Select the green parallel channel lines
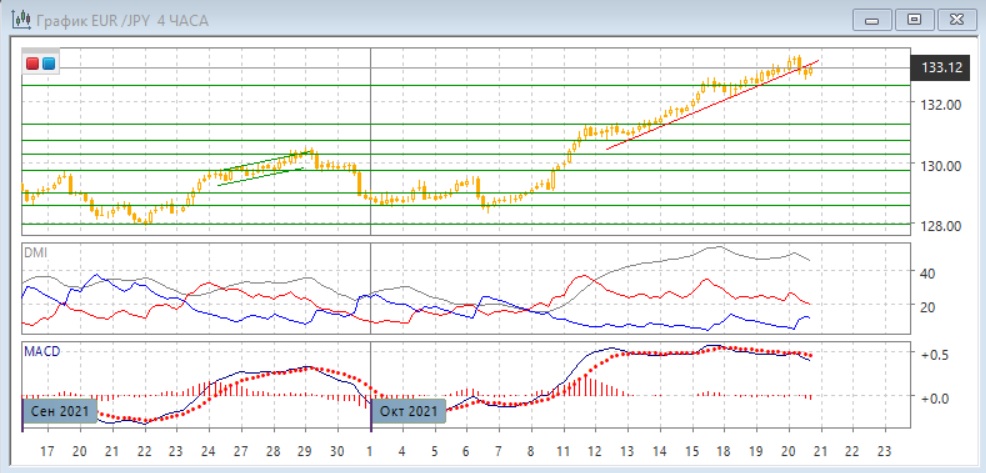The height and width of the screenshot is (473, 986). 260,169
